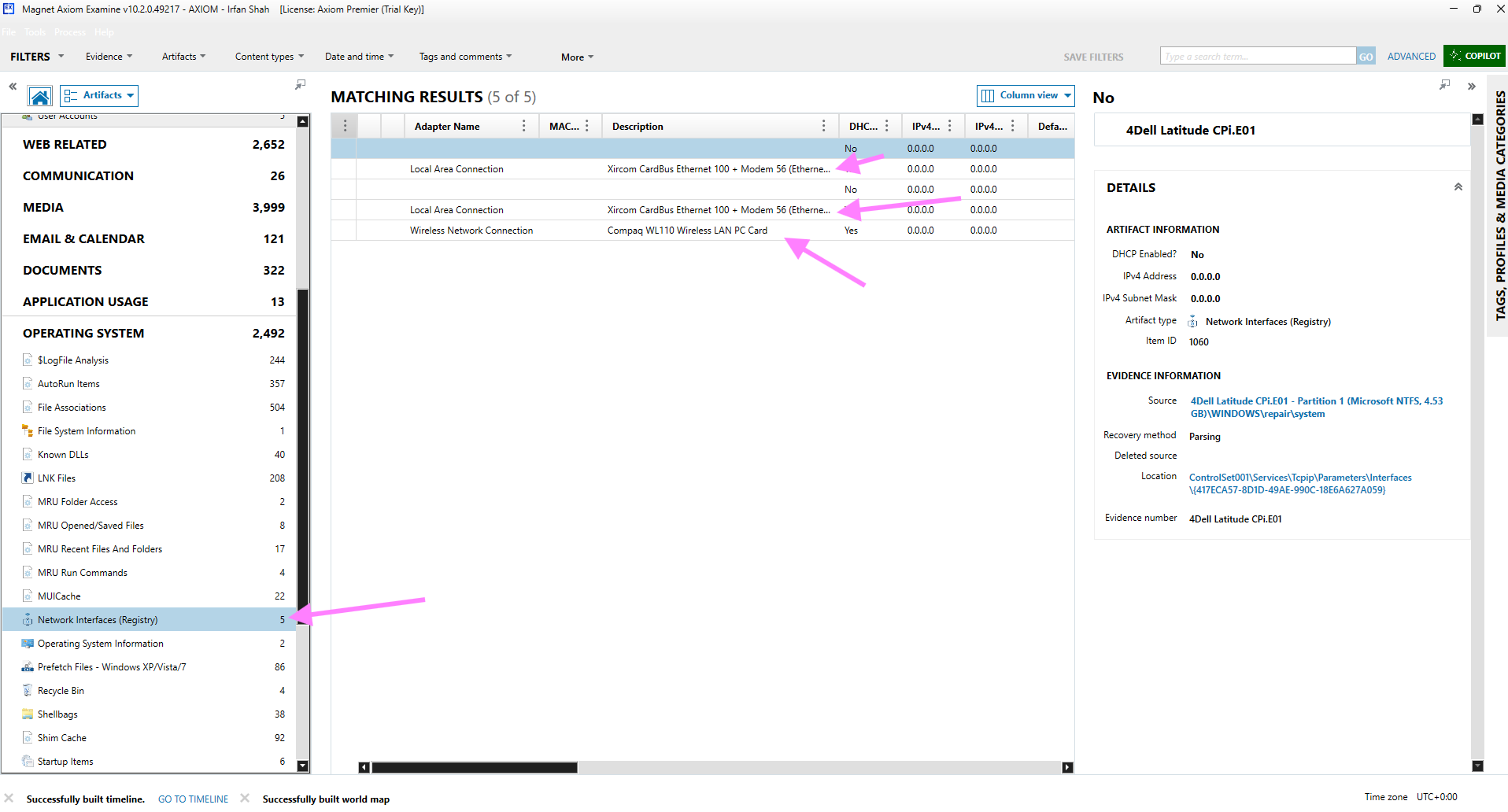Select the Wireless Network Connection row
This screenshot has width=1508, height=812.
pyautogui.click(x=703, y=231)
